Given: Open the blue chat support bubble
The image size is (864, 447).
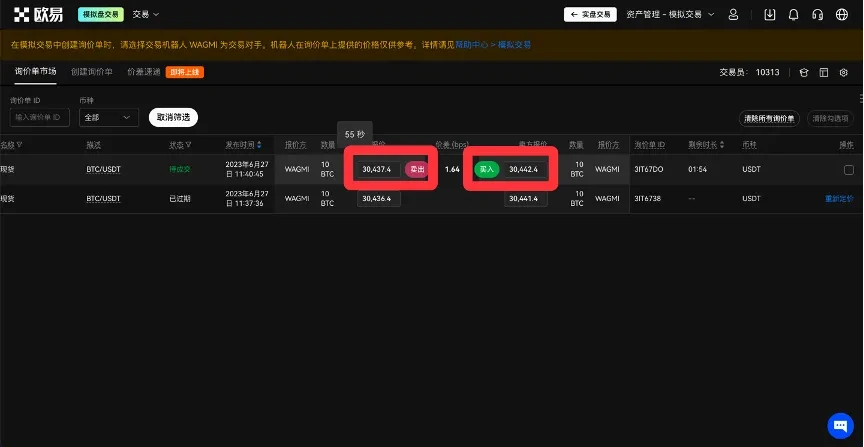Looking at the screenshot, I should [x=840, y=424].
